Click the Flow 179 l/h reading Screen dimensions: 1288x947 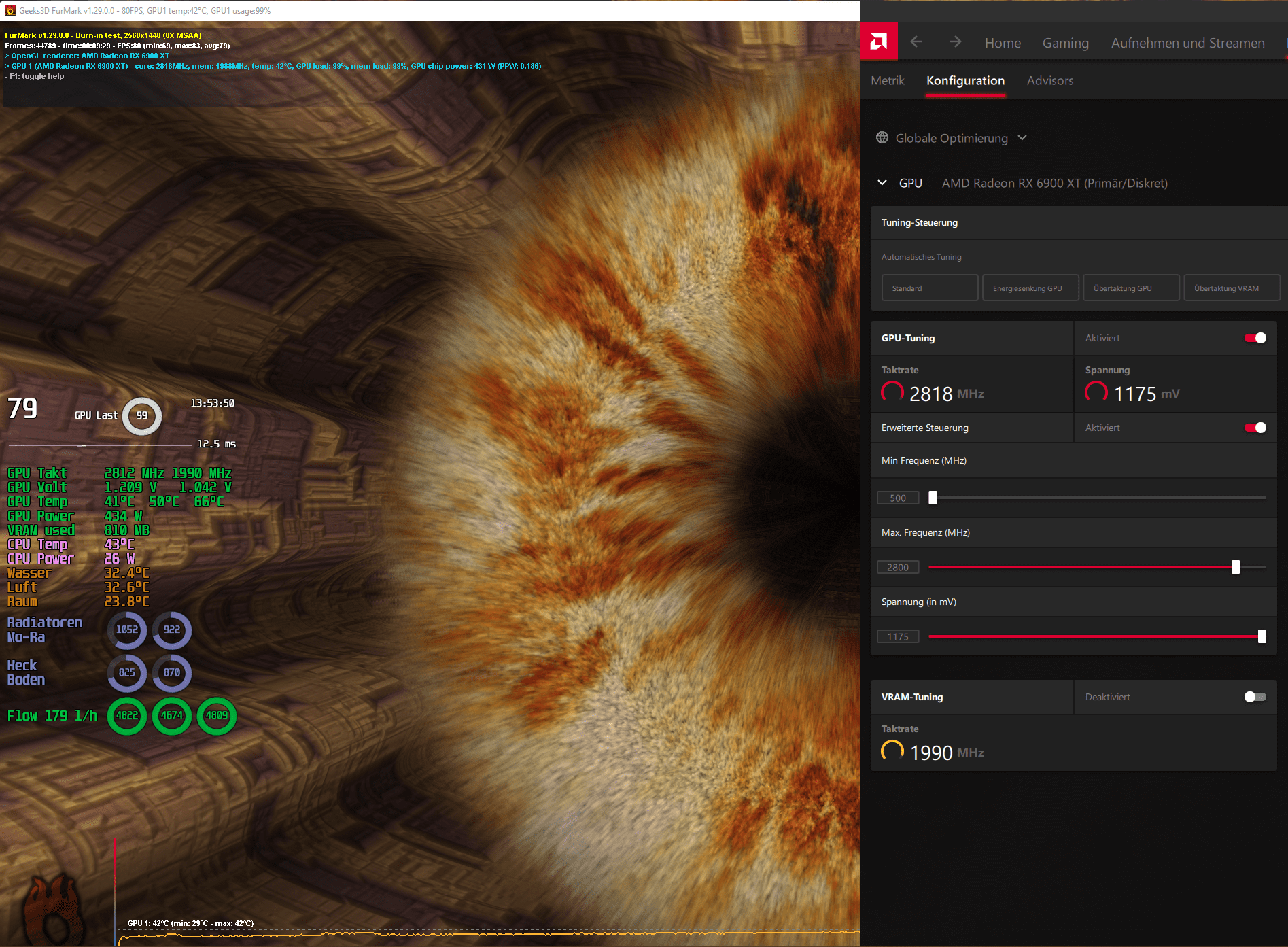click(52, 715)
